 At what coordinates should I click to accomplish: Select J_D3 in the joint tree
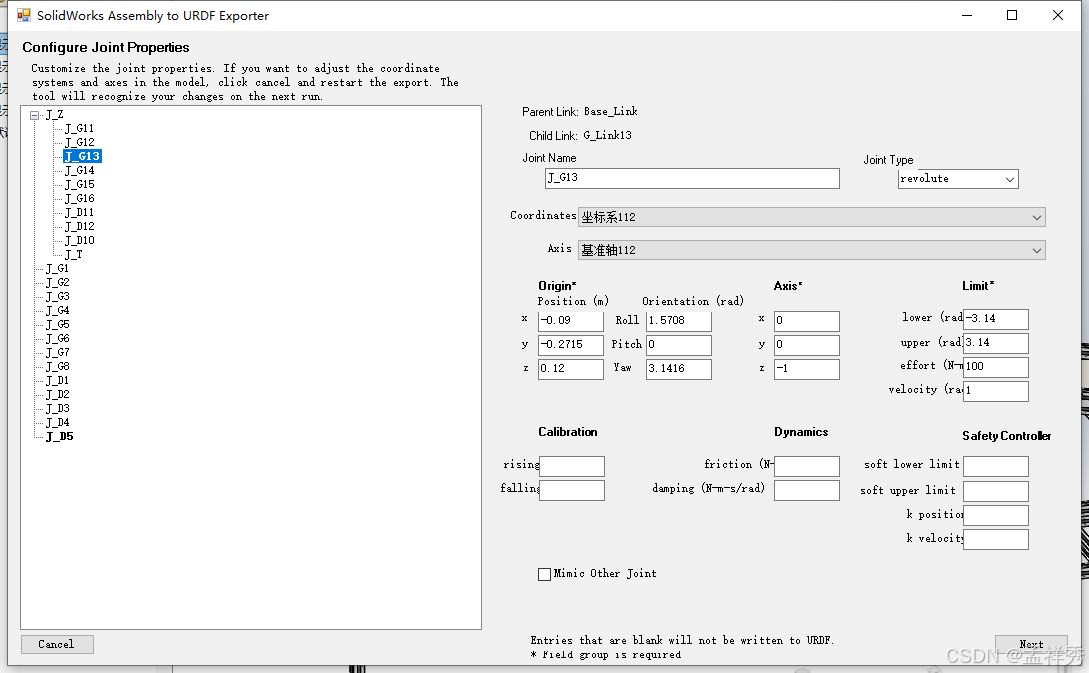(57, 408)
